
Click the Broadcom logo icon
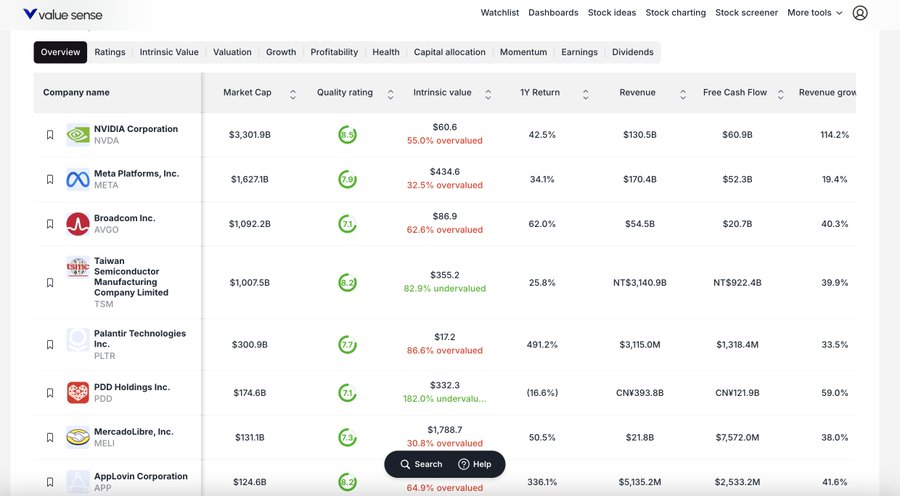pyautogui.click(x=77, y=224)
